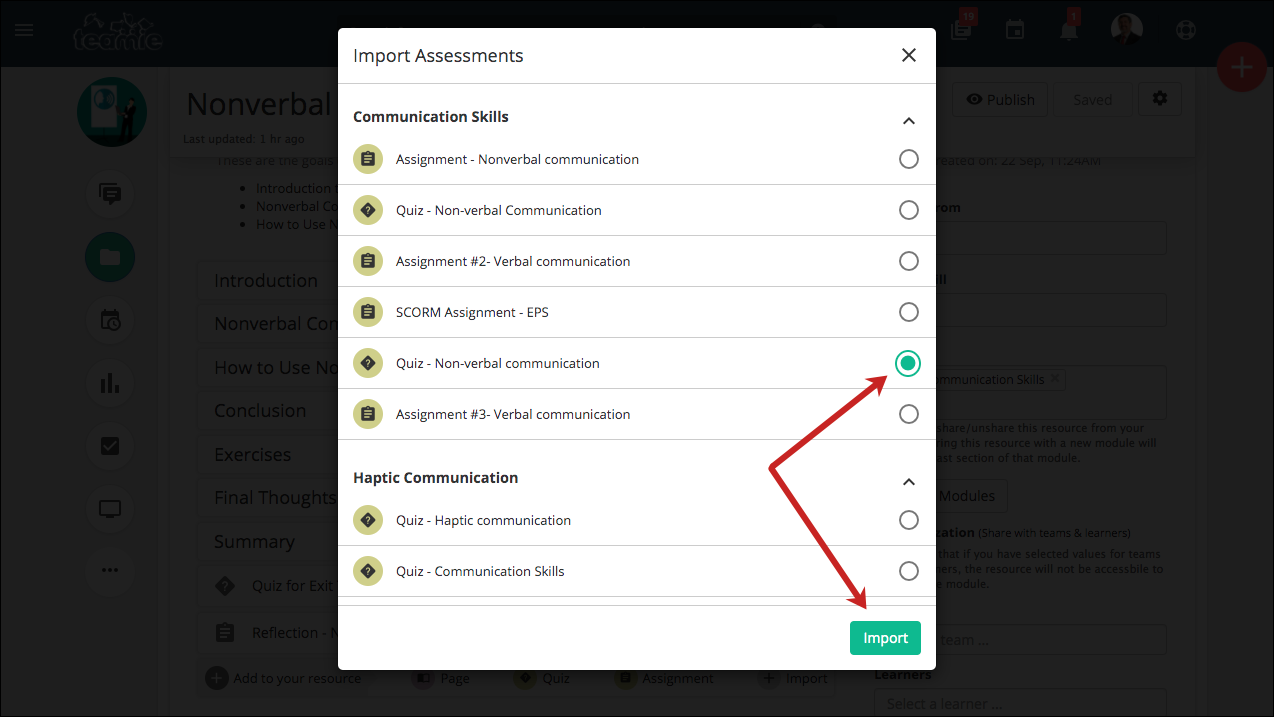Click the Publish button

1000,99
